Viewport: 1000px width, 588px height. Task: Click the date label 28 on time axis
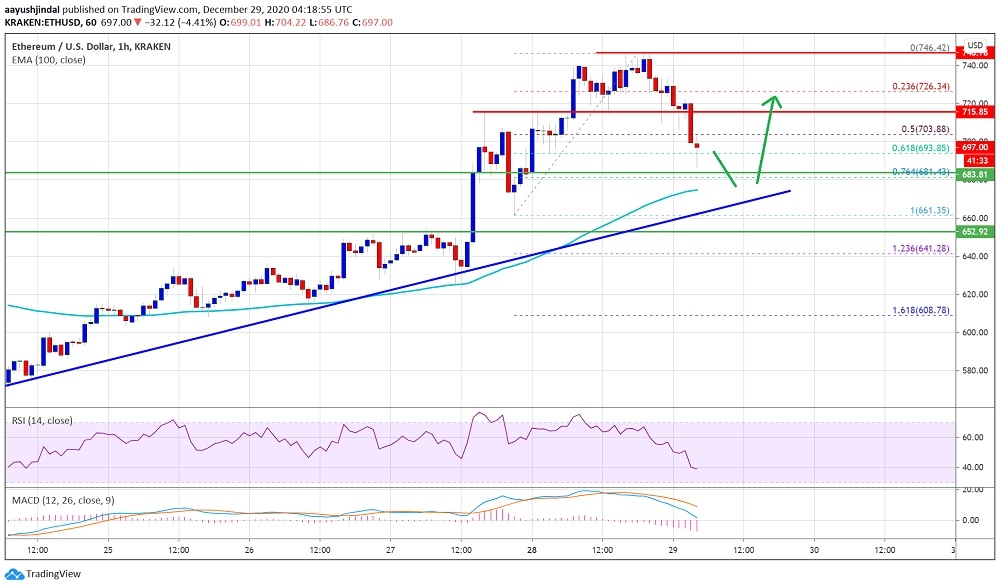point(531,550)
